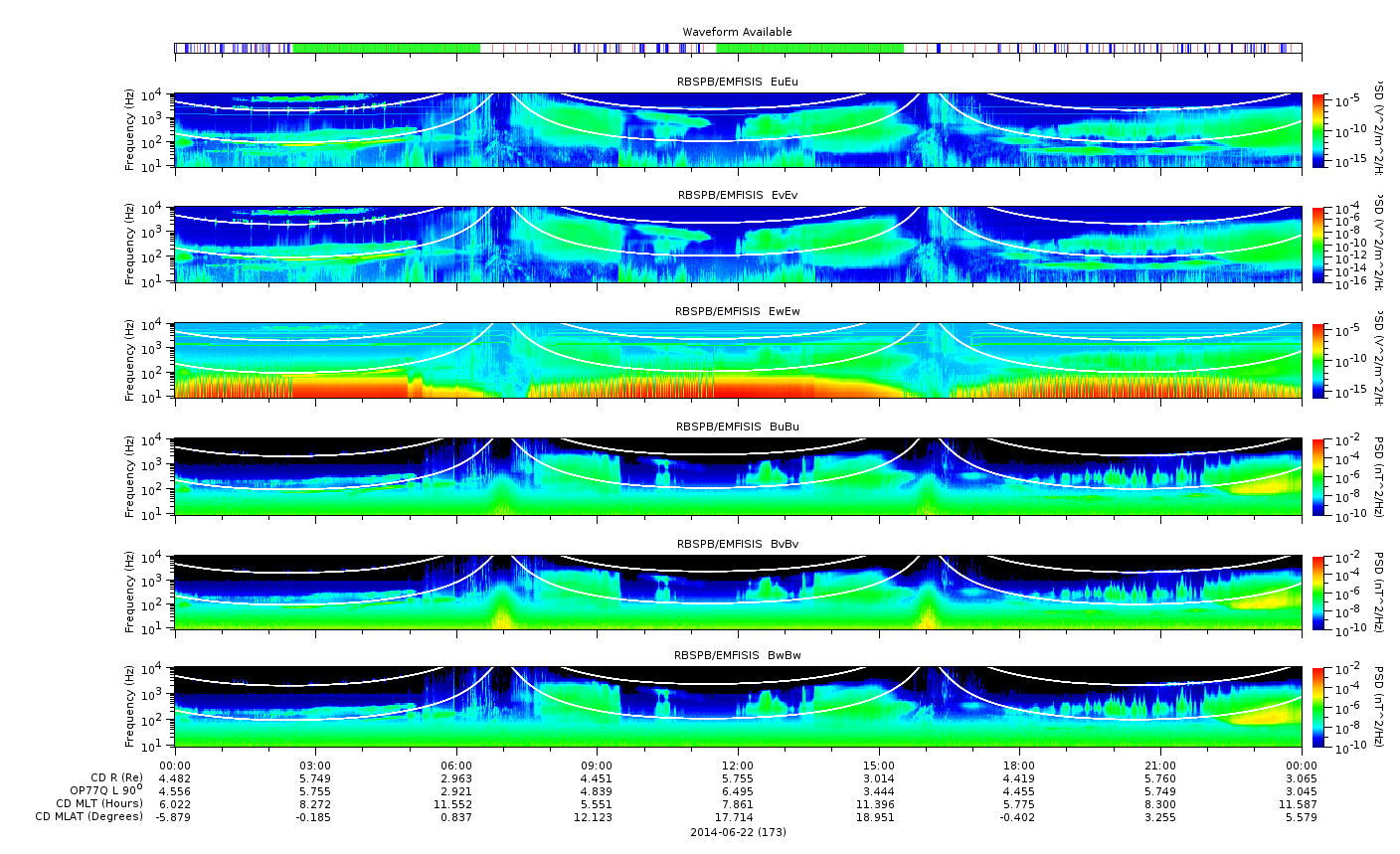Click the L value "3.045"
Image resolution: width=1400 pixels, height=854 pixels.
pos(1302,790)
